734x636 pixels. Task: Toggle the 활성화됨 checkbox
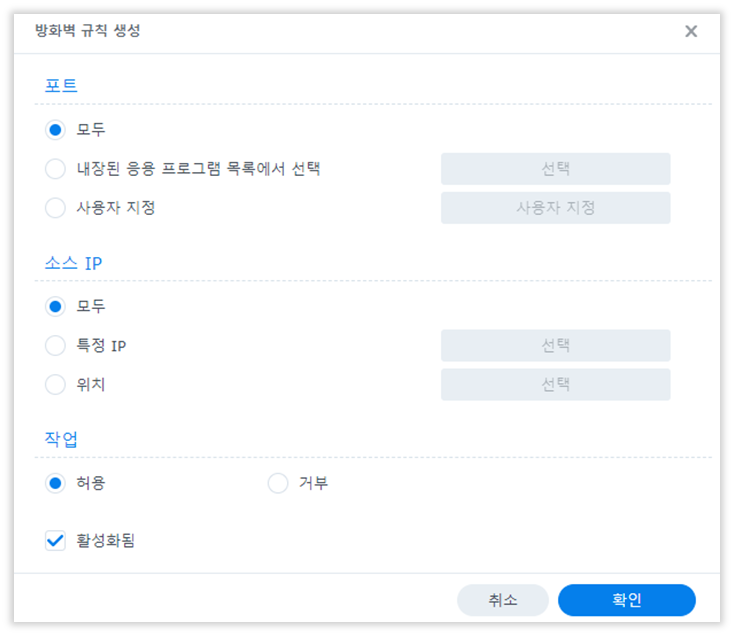(x=55, y=541)
